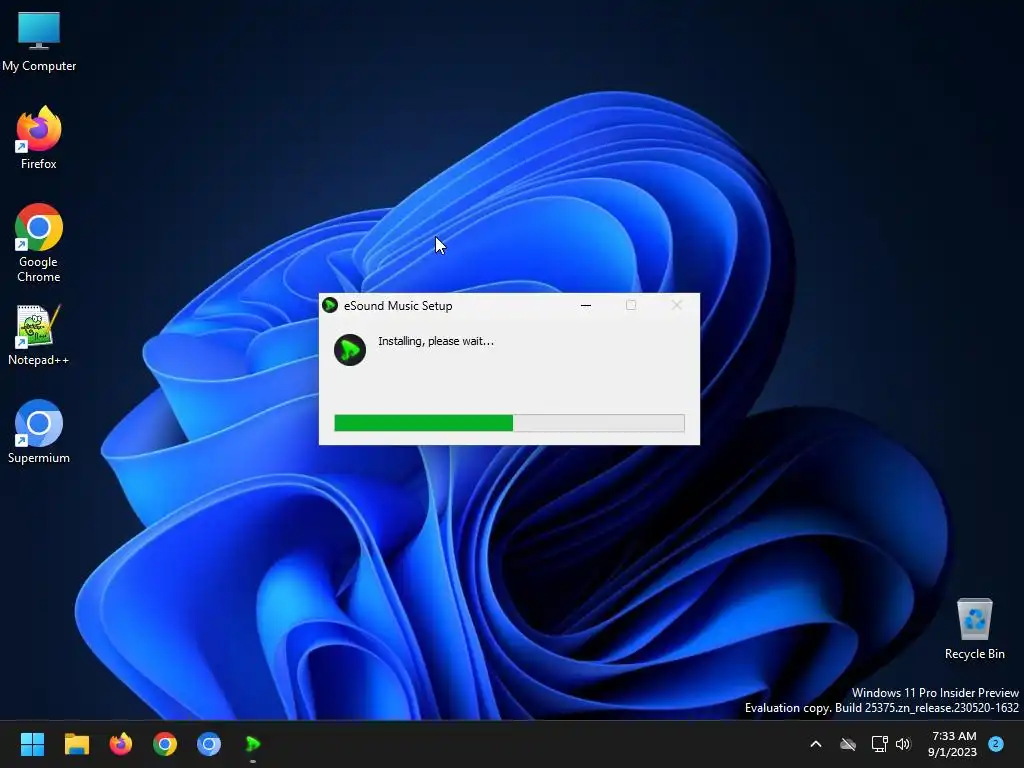Open the notifications badge showing 2
The width and height of the screenshot is (1024, 768).
(996, 743)
